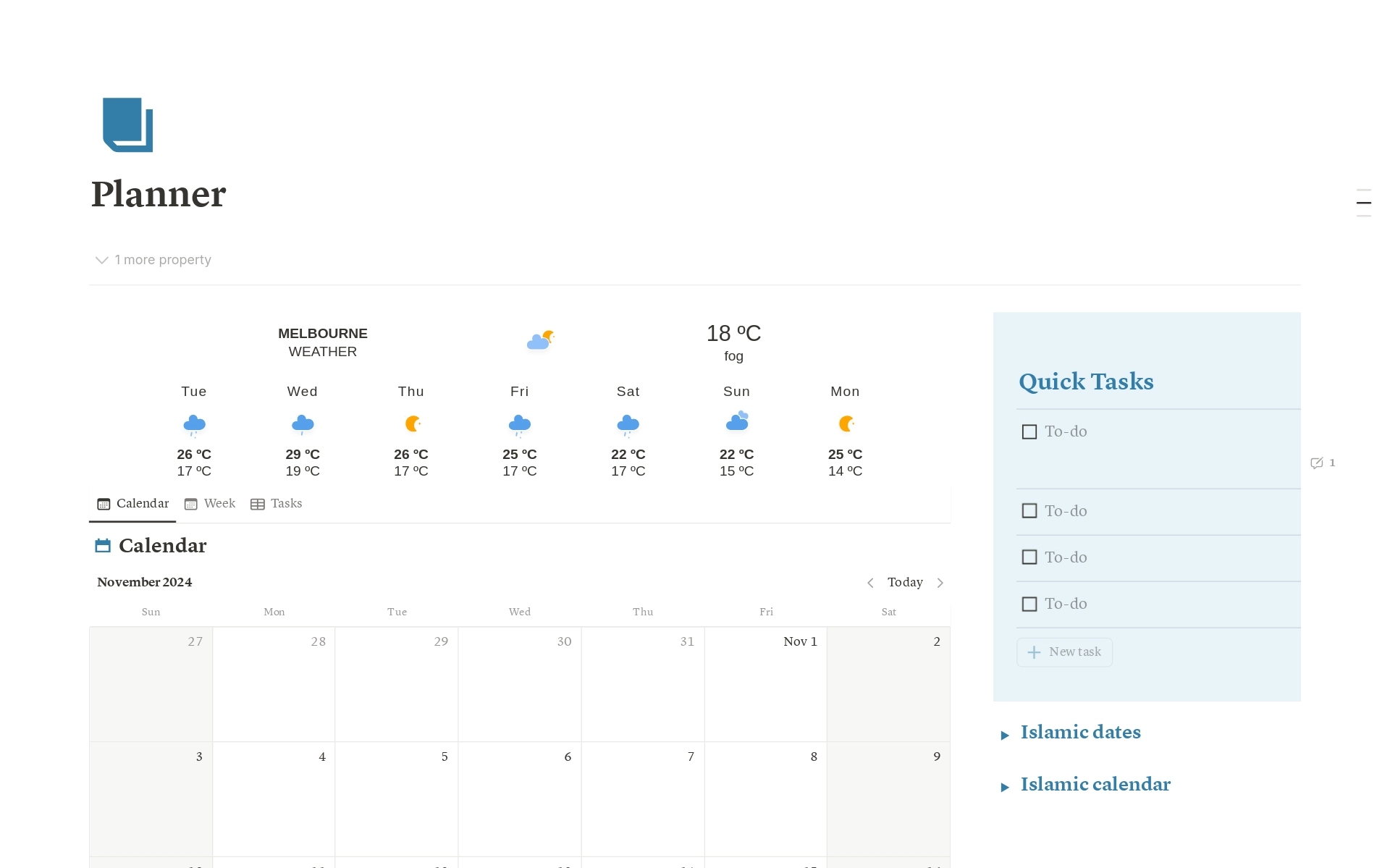
Task: Click the MELBOURNE WEATHER label
Action: pos(323,342)
